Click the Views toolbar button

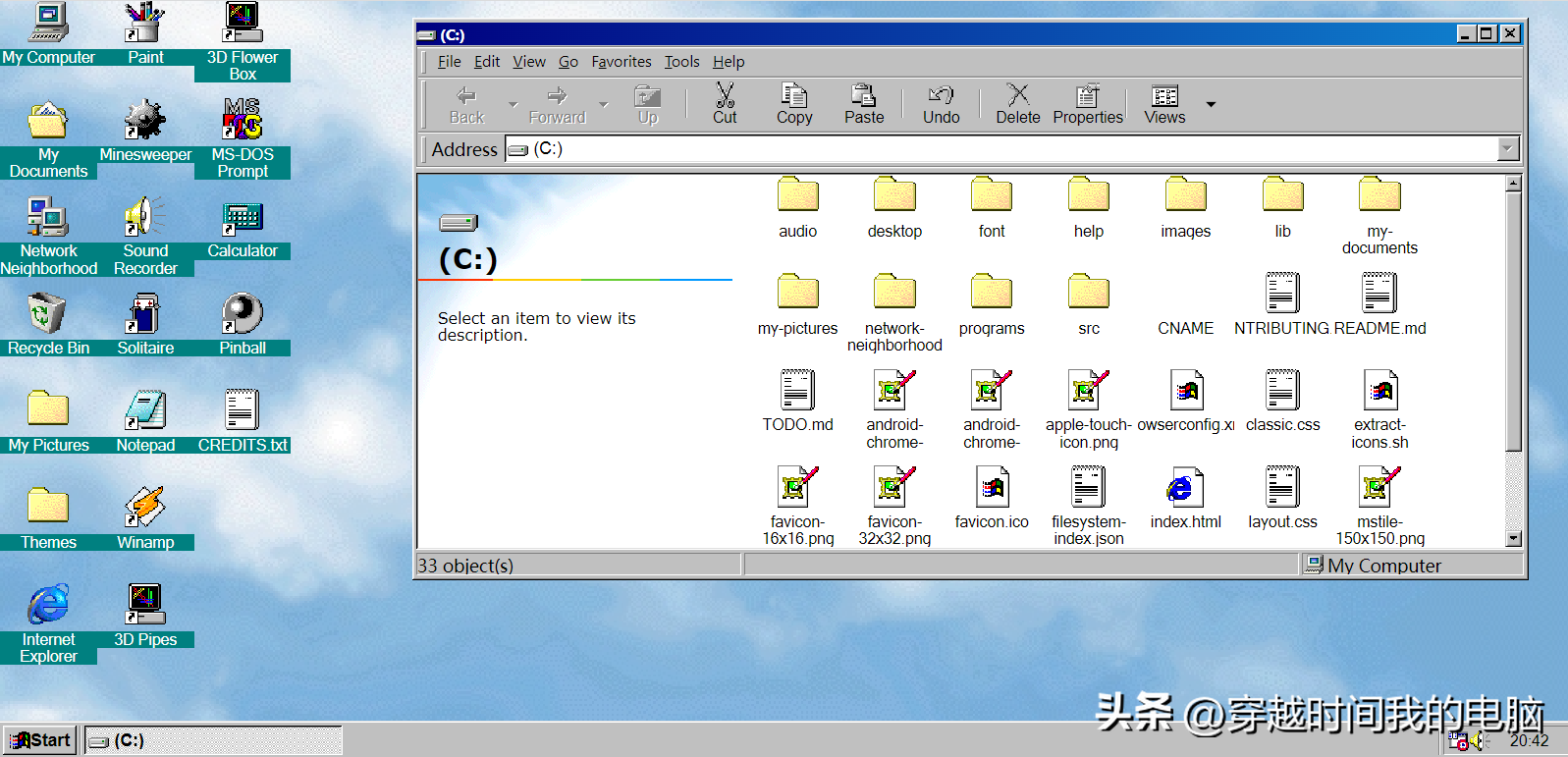pyautogui.click(x=1164, y=104)
